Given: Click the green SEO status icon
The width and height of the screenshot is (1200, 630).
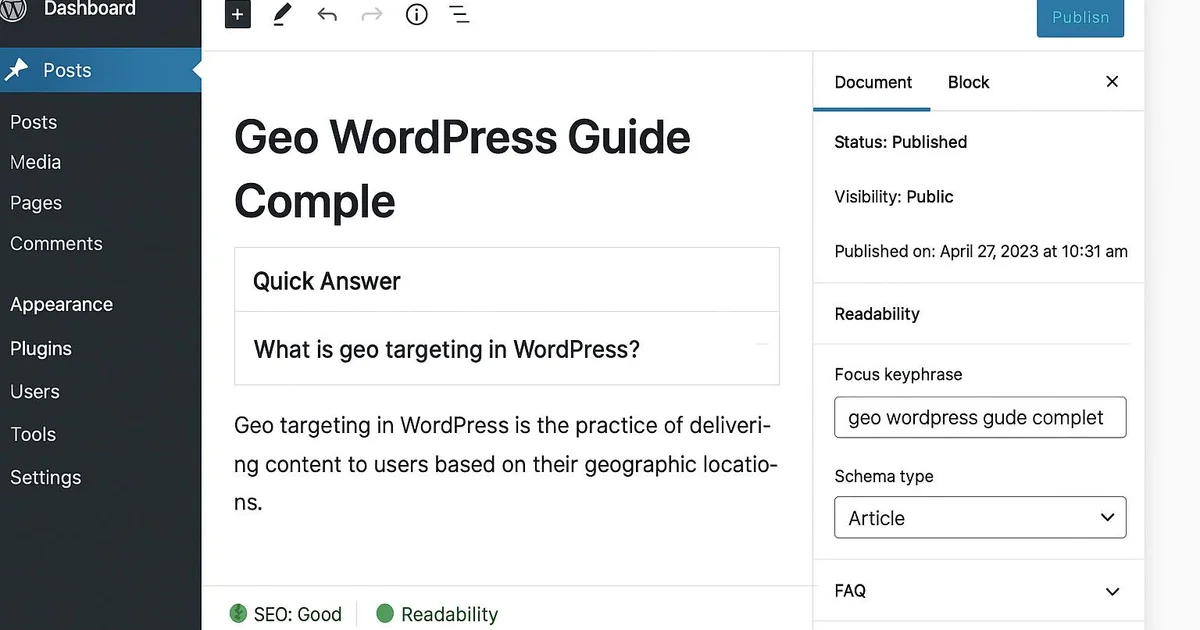Looking at the screenshot, I should click(238, 613).
